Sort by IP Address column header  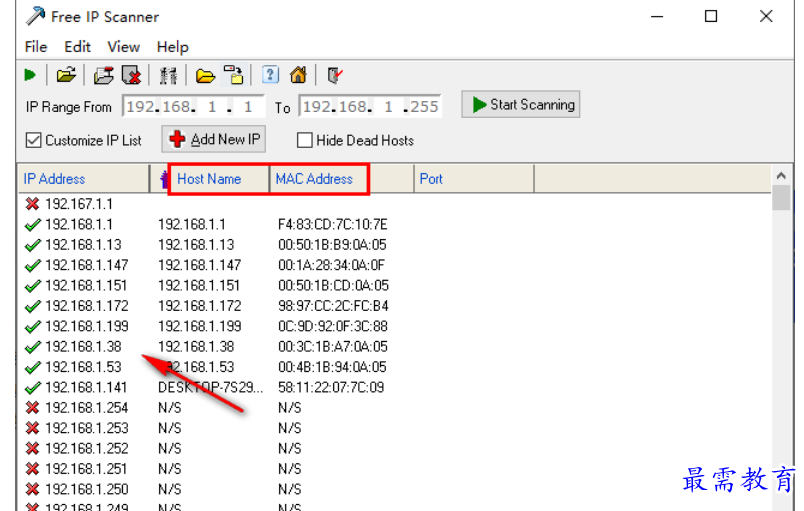pos(84,179)
